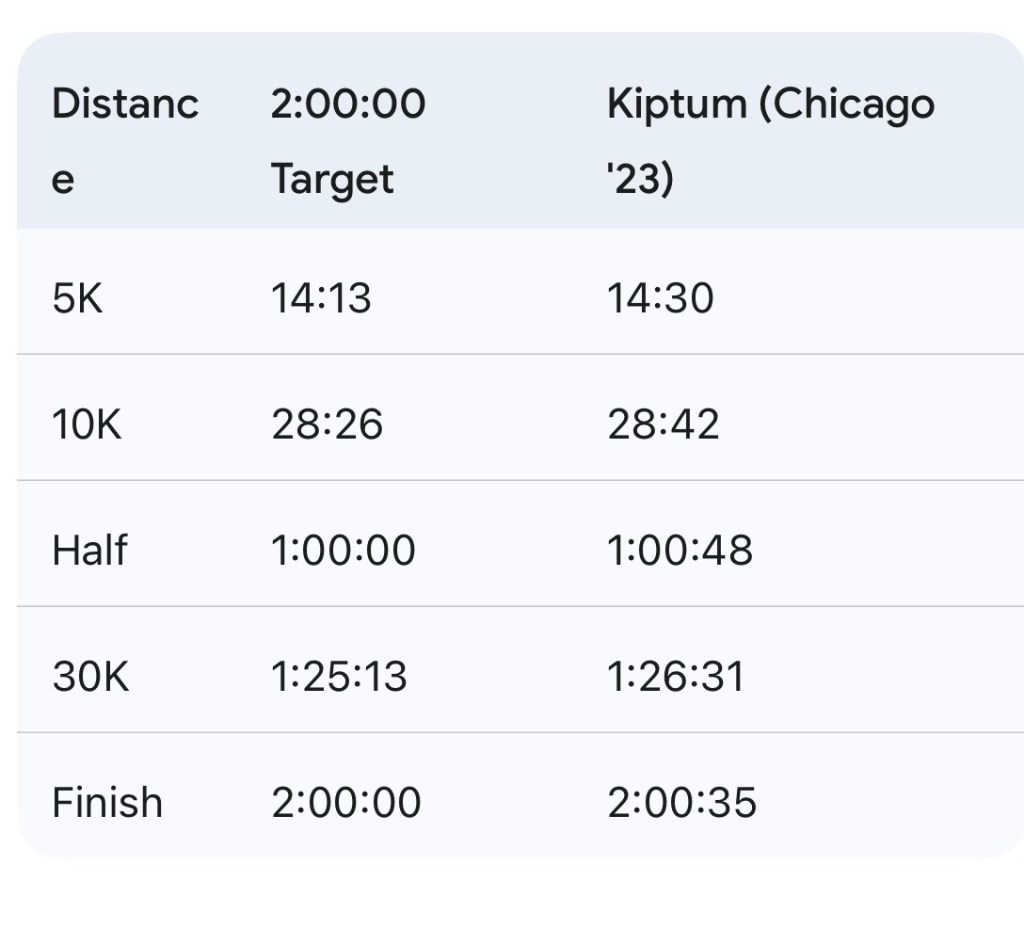Click the 1:00:00 half target cell
The width and height of the screenshot is (1024, 928).
pyautogui.click(x=343, y=551)
